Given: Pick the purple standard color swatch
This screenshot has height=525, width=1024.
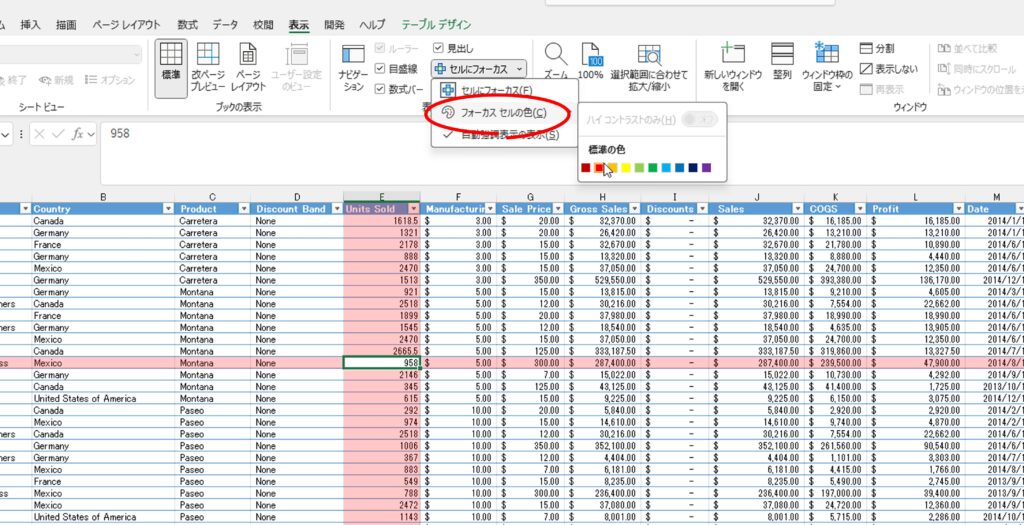Looking at the screenshot, I should (706, 168).
